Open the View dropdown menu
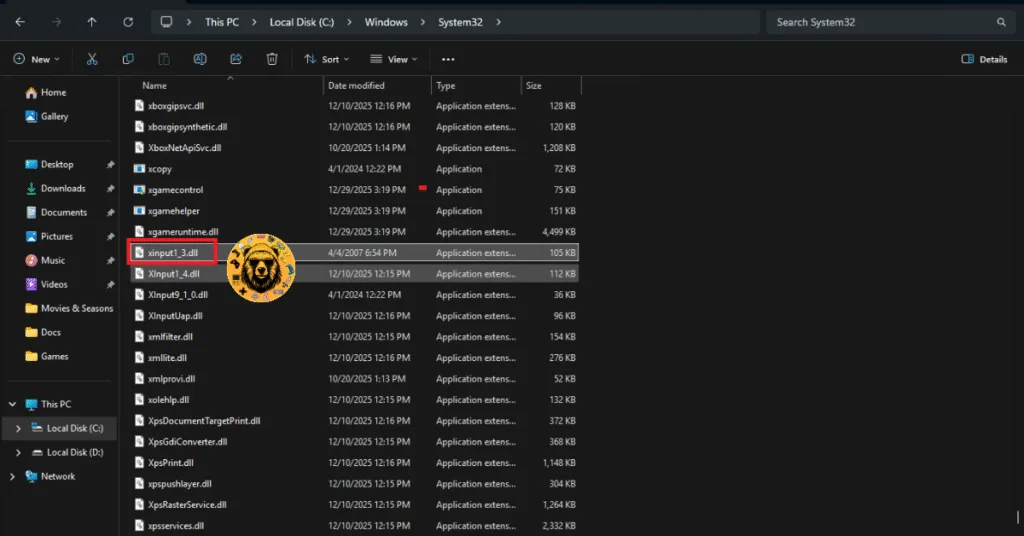Screen dimensions: 1024x536 (390, 59)
